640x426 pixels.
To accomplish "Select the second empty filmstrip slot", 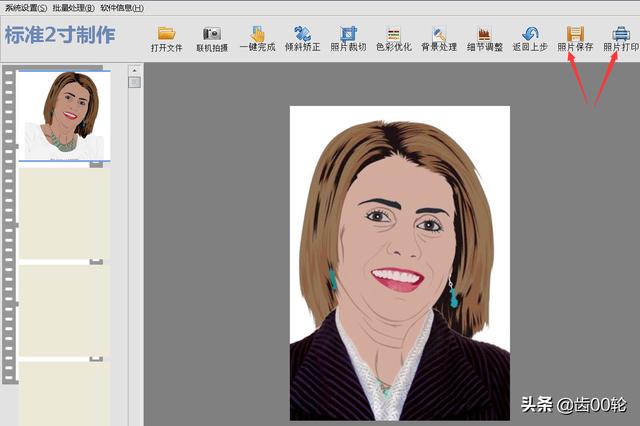I will click(x=64, y=212).
